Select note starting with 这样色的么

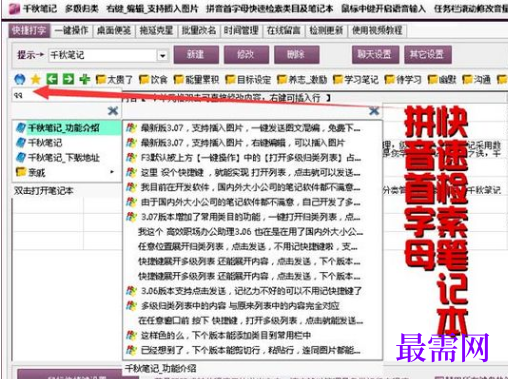pos(252,335)
